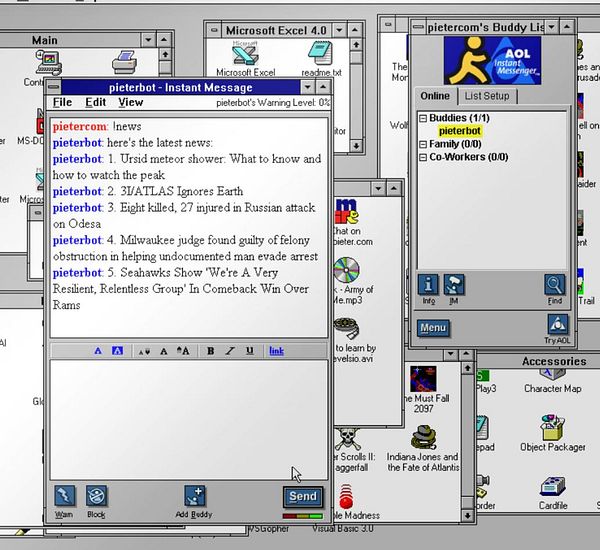Select the Microsoft Excel program icon
This screenshot has width=600, height=550.
(x=245, y=54)
